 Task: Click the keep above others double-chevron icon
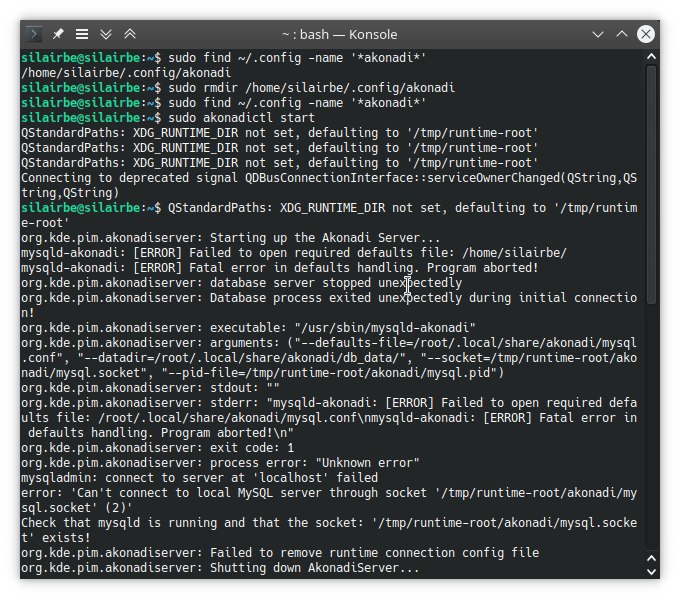pyautogui.click(x=130, y=34)
